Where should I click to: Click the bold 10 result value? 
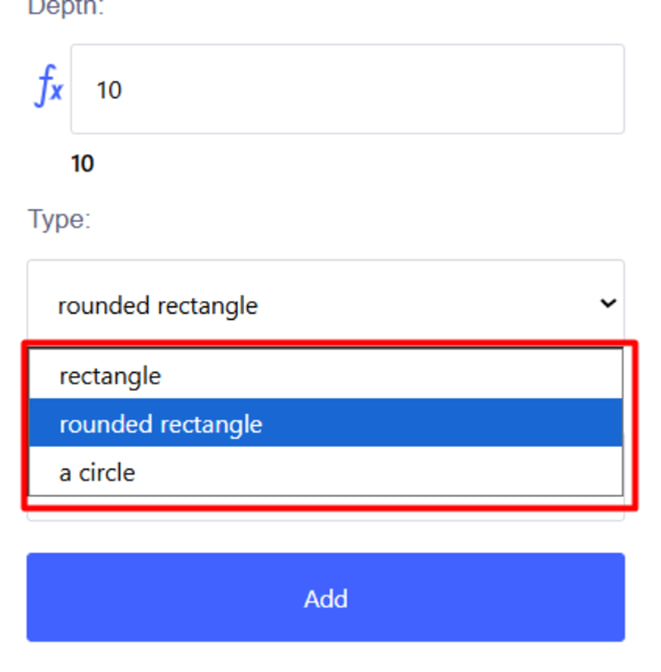click(83, 164)
